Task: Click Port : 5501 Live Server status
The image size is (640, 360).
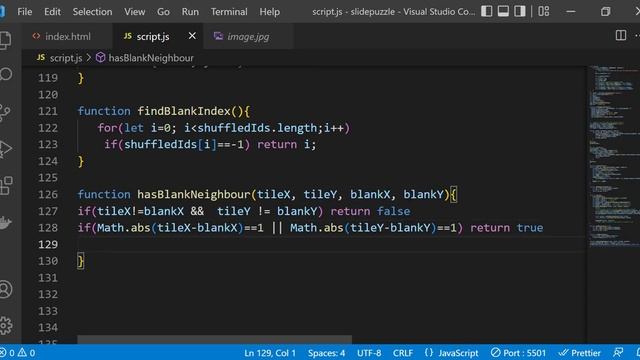Action: point(518,353)
